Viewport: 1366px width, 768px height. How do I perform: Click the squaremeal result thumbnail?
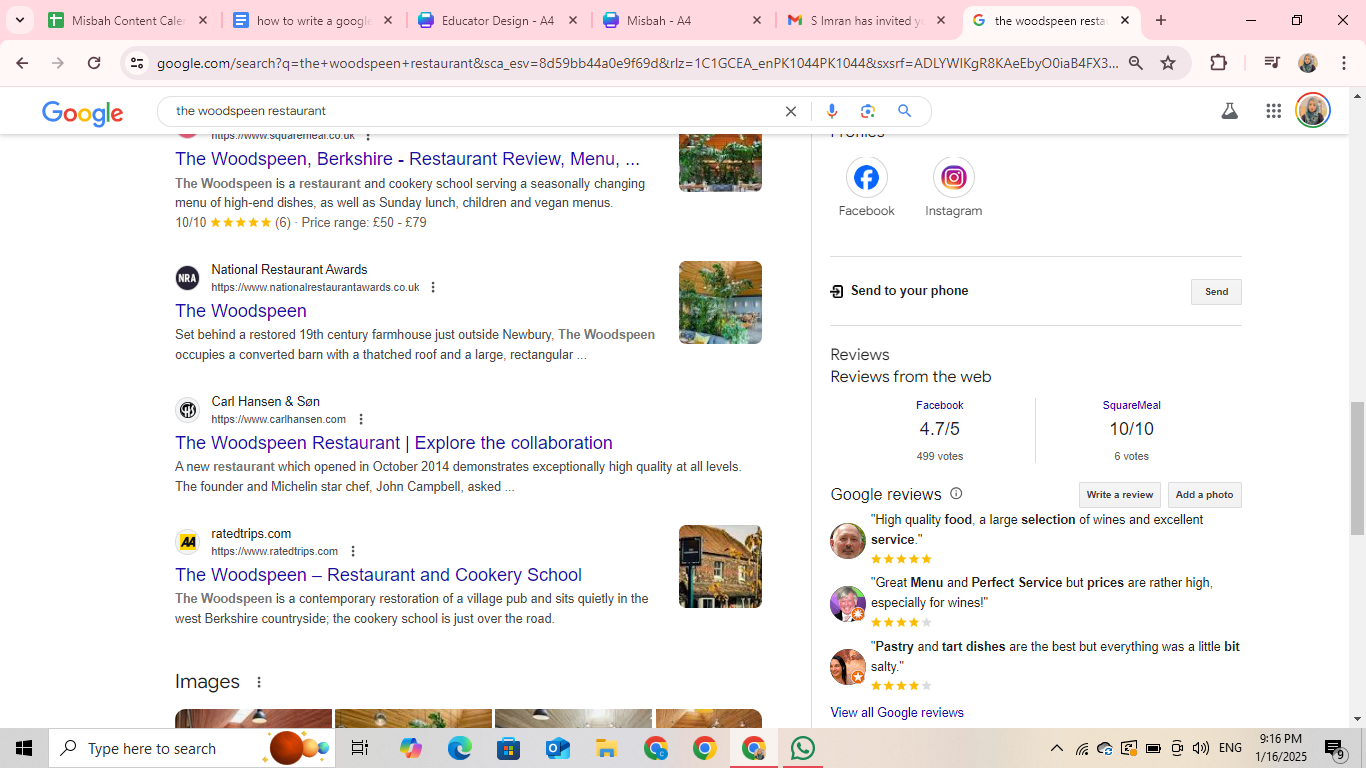point(720,163)
